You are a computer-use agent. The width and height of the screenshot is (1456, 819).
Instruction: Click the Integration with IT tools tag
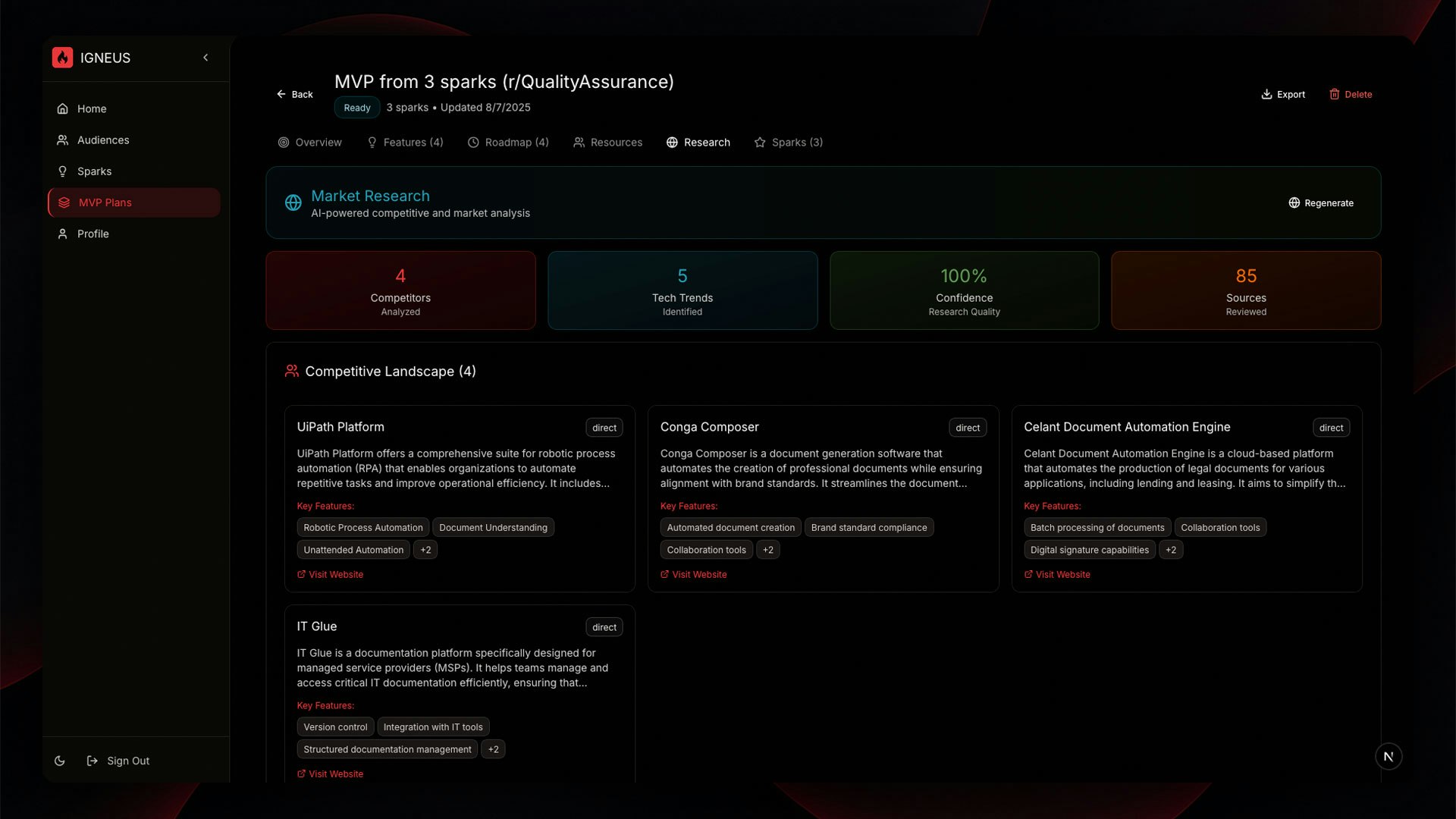point(433,726)
